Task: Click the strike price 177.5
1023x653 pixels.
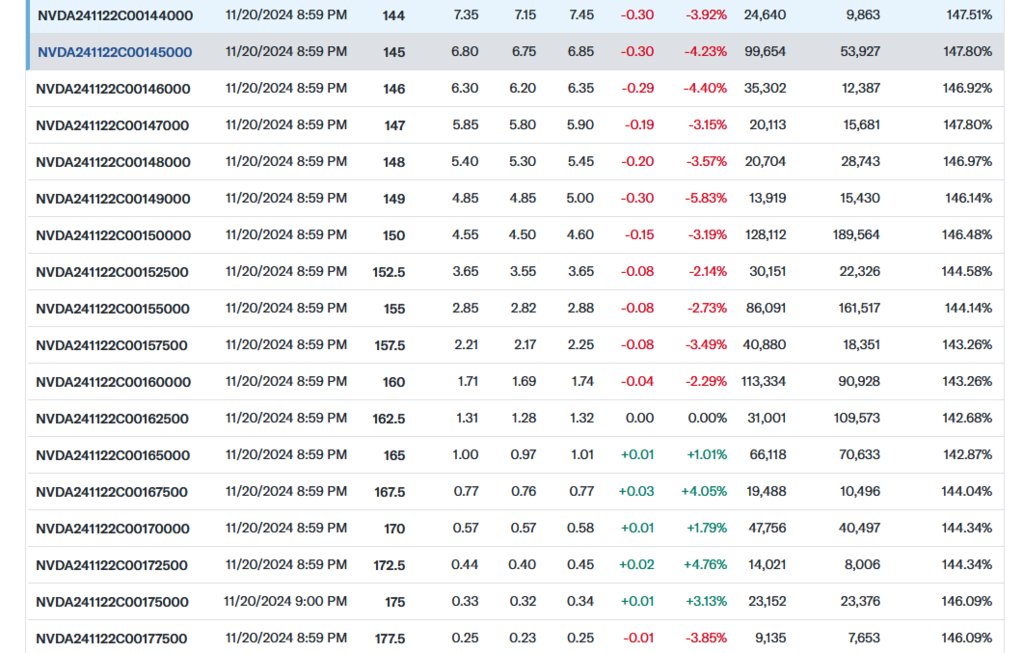Action: pyautogui.click(x=389, y=639)
